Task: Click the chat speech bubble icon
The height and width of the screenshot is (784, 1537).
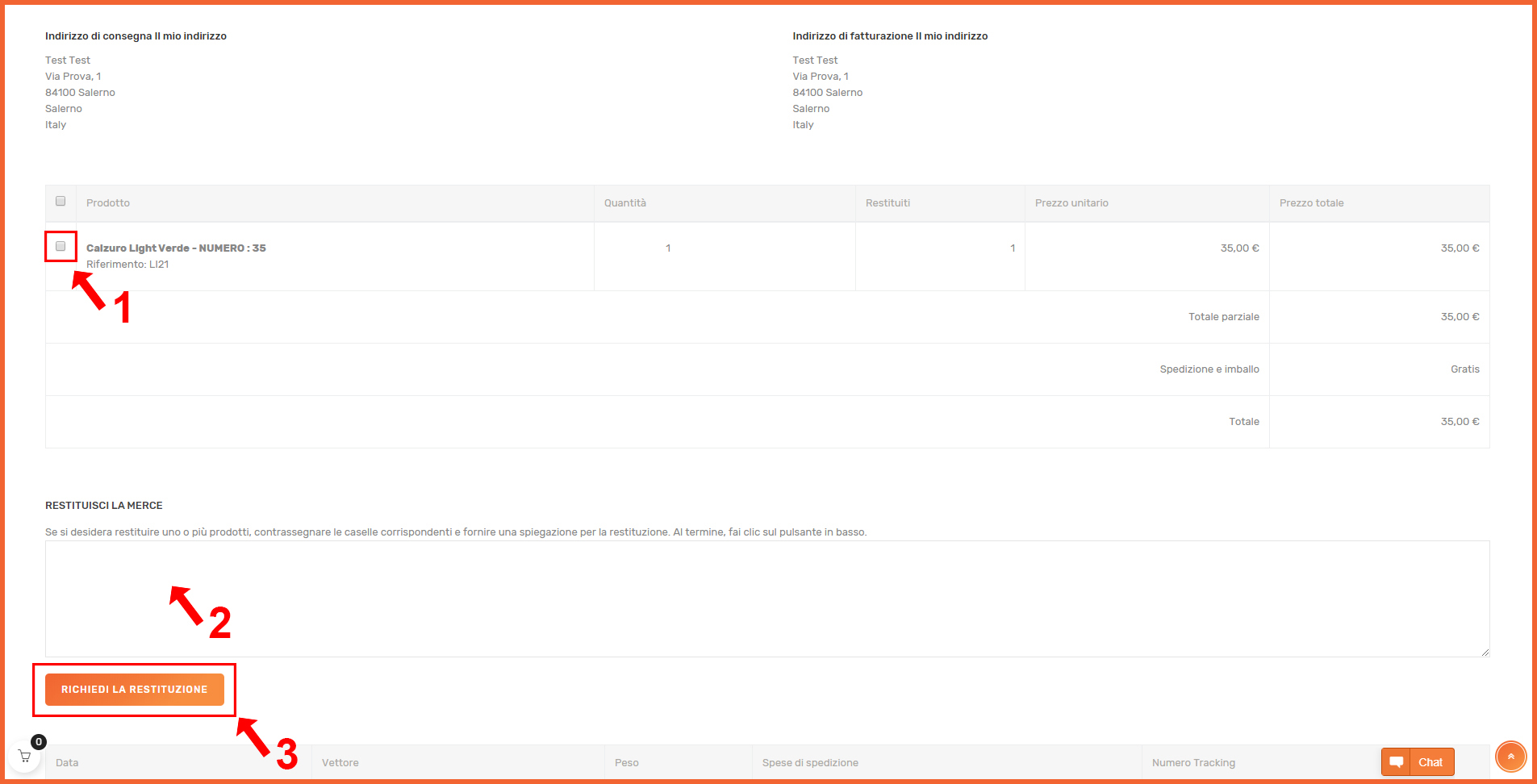Action: point(1396,762)
